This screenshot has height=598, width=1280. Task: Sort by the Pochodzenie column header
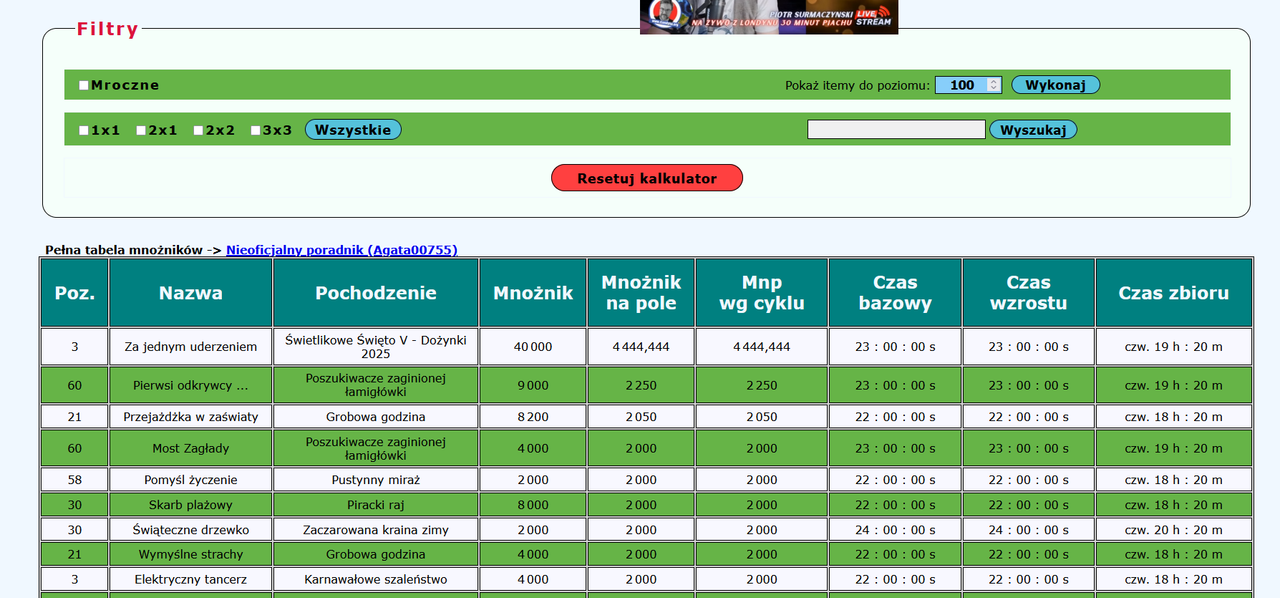click(x=376, y=293)
